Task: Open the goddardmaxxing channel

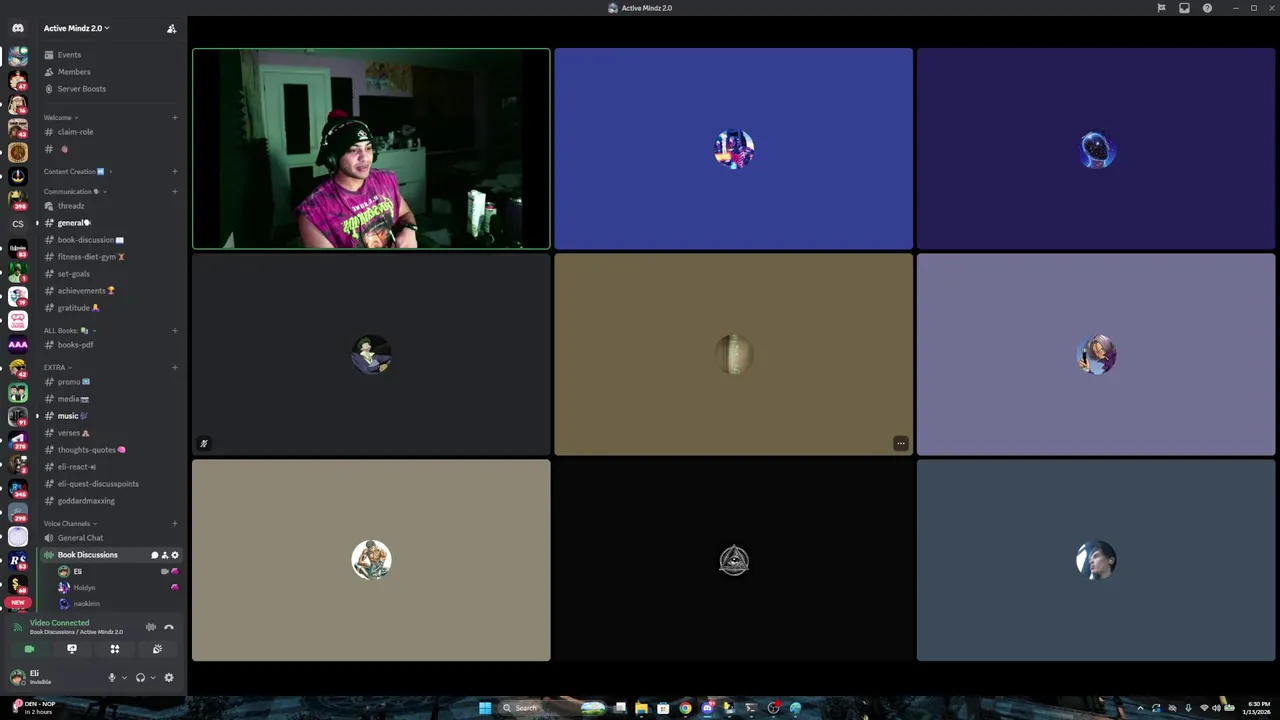Action: coord(111,501)
